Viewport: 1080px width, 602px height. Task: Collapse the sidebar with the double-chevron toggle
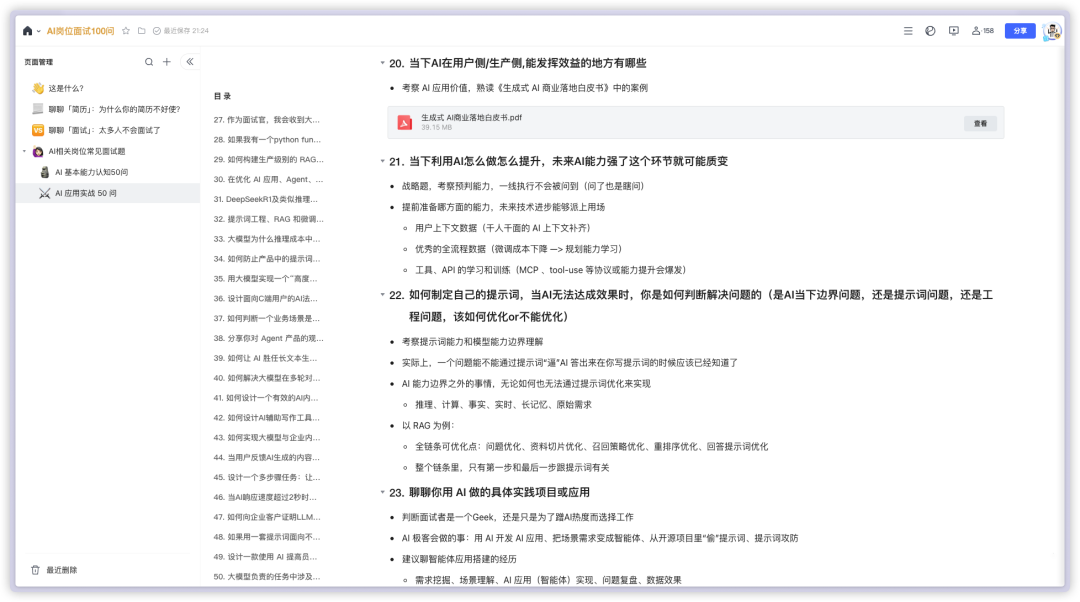(x=189, y=61)
